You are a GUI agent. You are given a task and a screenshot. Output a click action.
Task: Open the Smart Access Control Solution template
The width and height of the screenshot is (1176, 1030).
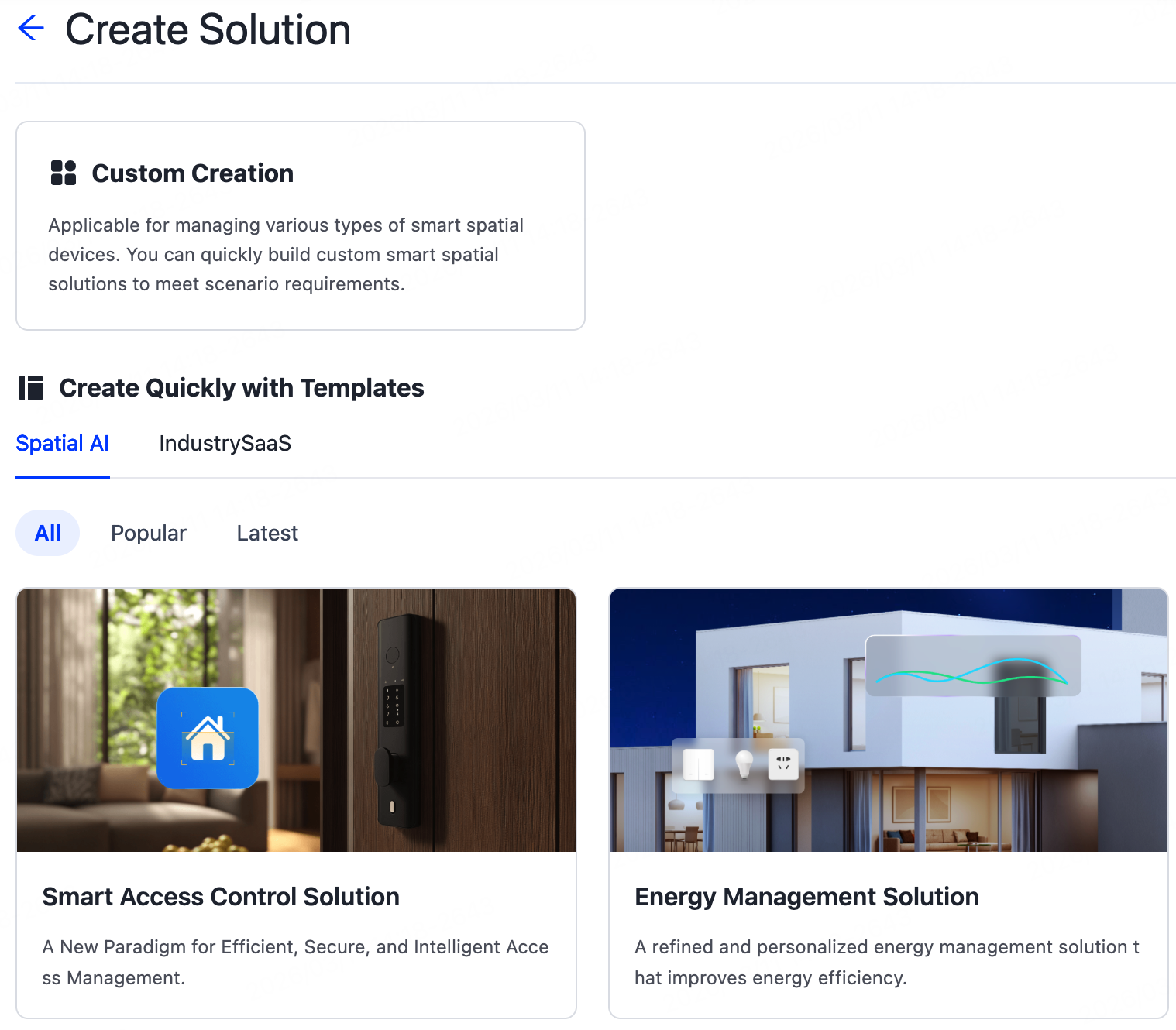[x=297, y=802]
